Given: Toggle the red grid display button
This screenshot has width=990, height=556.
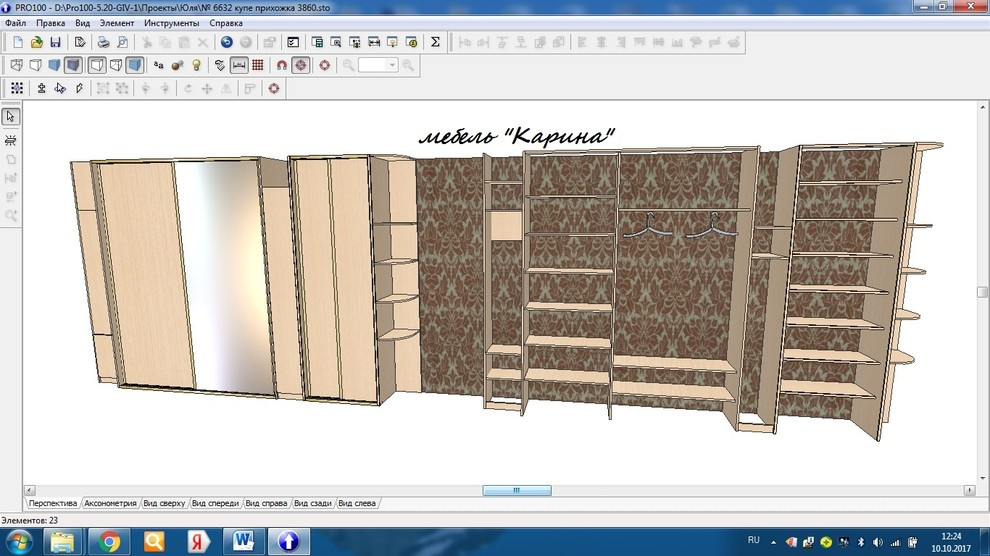Looking at the screenshot, I should (258, 65).
